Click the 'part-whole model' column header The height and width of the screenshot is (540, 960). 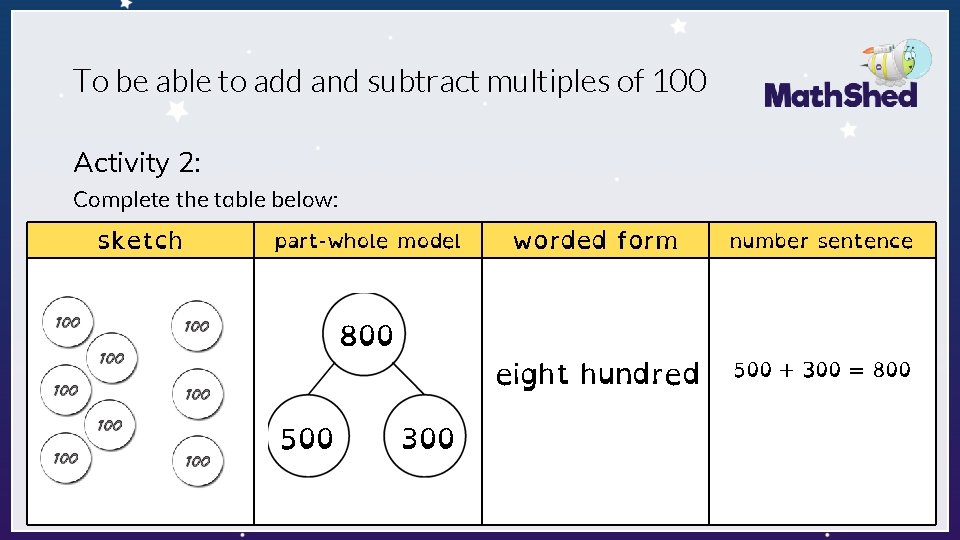(367, 240)
